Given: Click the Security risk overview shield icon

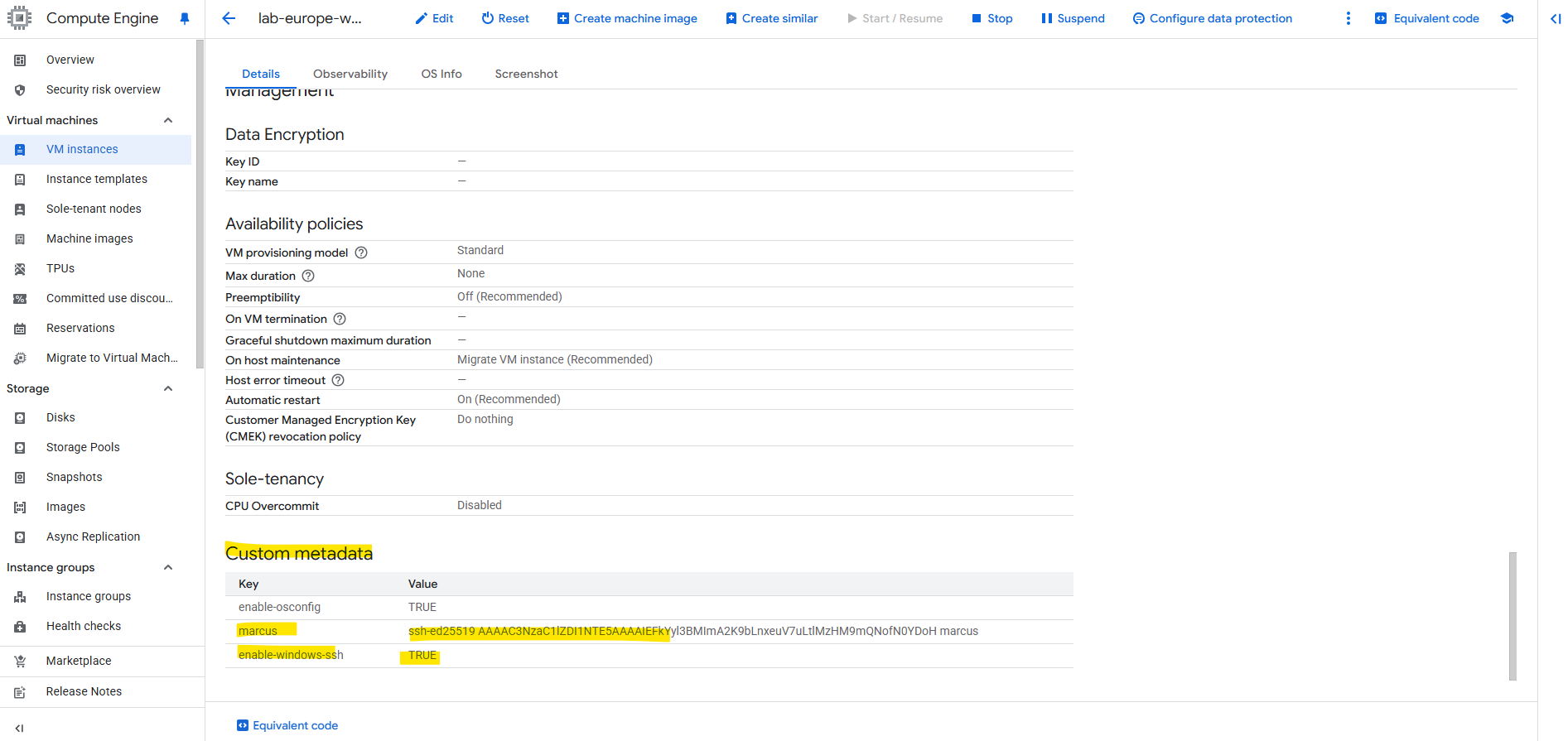Looking at the screenshot, I should 20,90.
